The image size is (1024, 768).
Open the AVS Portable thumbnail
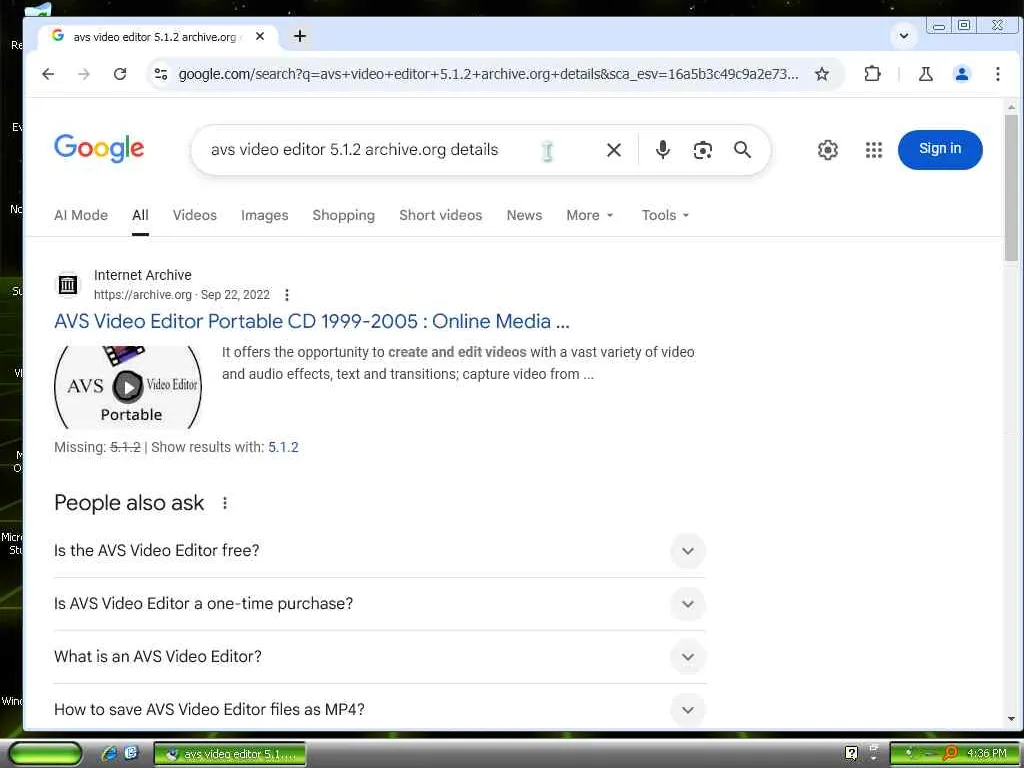128,387
